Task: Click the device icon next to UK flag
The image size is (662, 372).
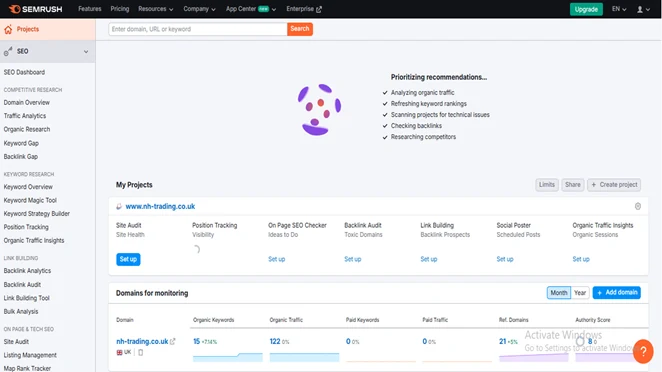Action: pyautogui.click(x=141, y=352)
